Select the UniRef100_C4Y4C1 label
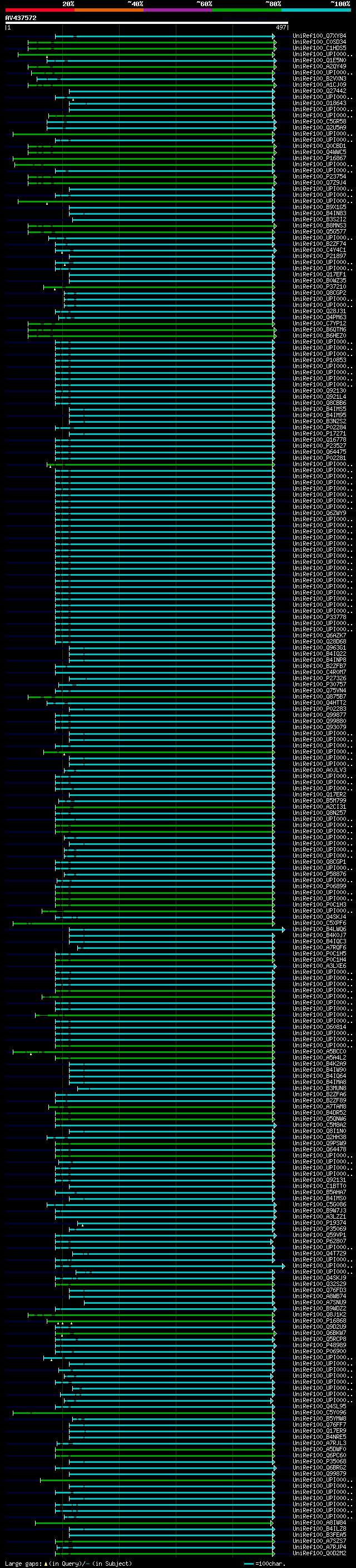 319,250
